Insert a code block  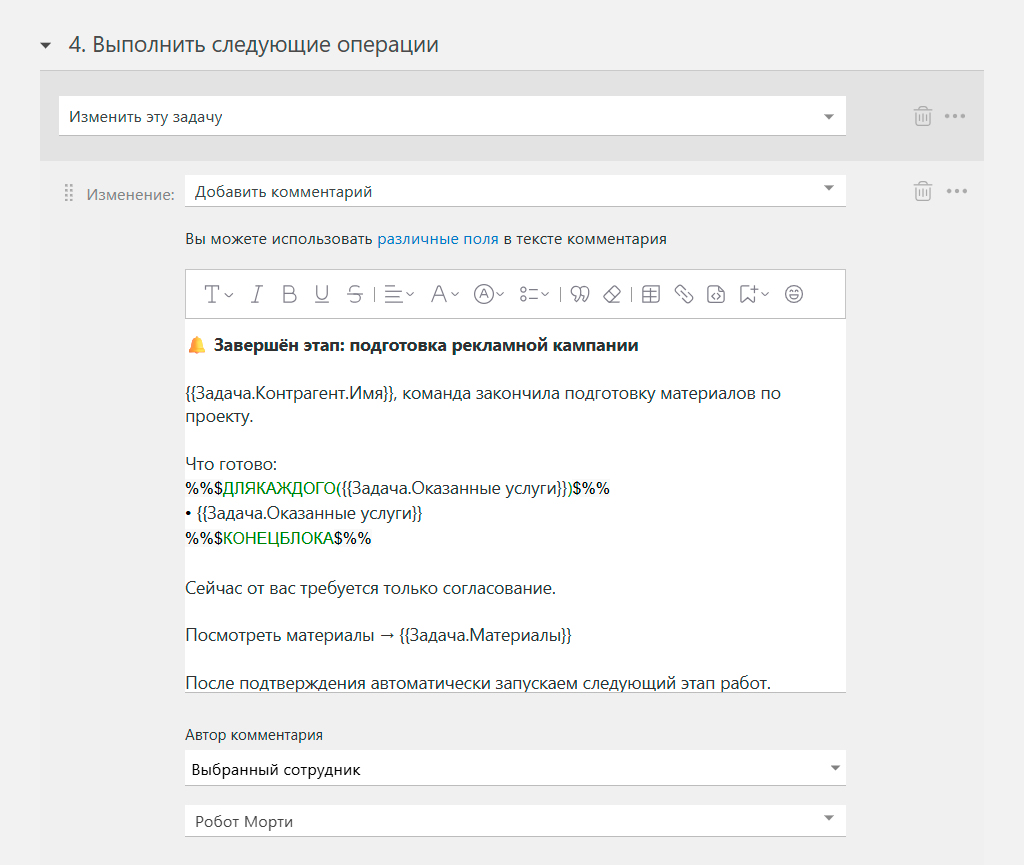(x=716, y=294)
